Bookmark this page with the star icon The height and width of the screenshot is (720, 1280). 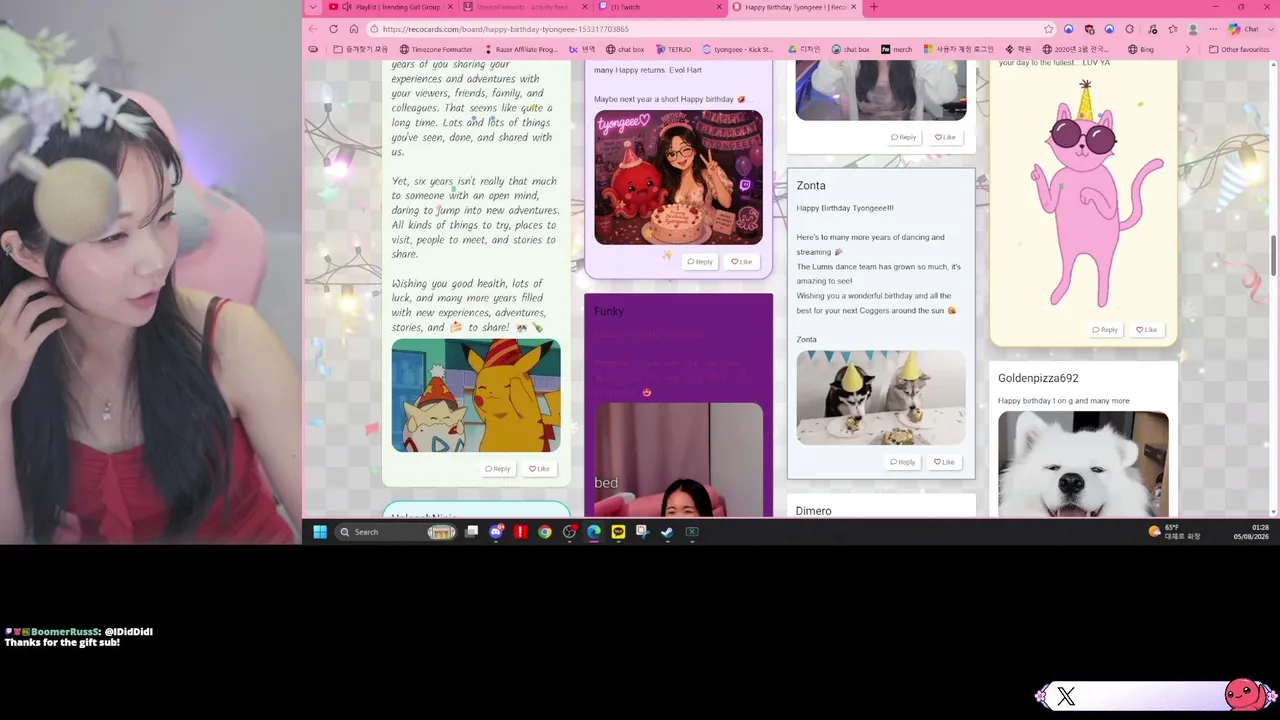point(1048,29)
